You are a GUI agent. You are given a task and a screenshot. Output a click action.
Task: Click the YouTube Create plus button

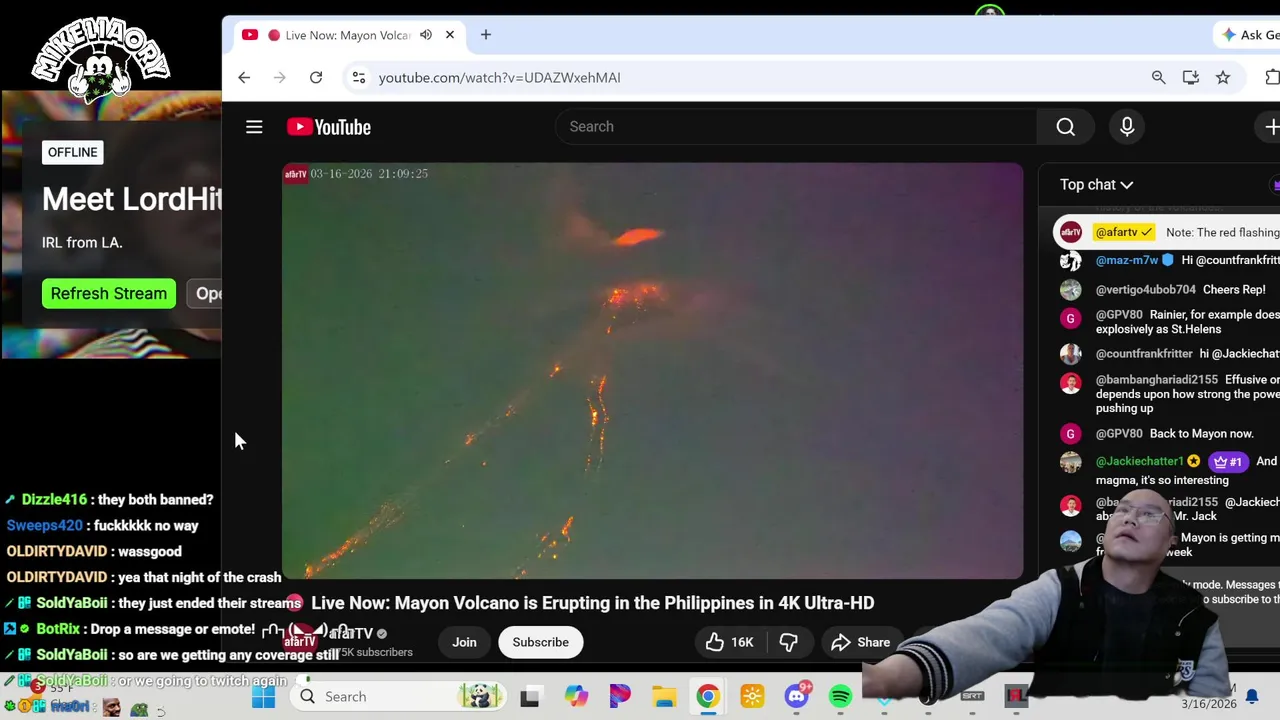point(1271,127)
